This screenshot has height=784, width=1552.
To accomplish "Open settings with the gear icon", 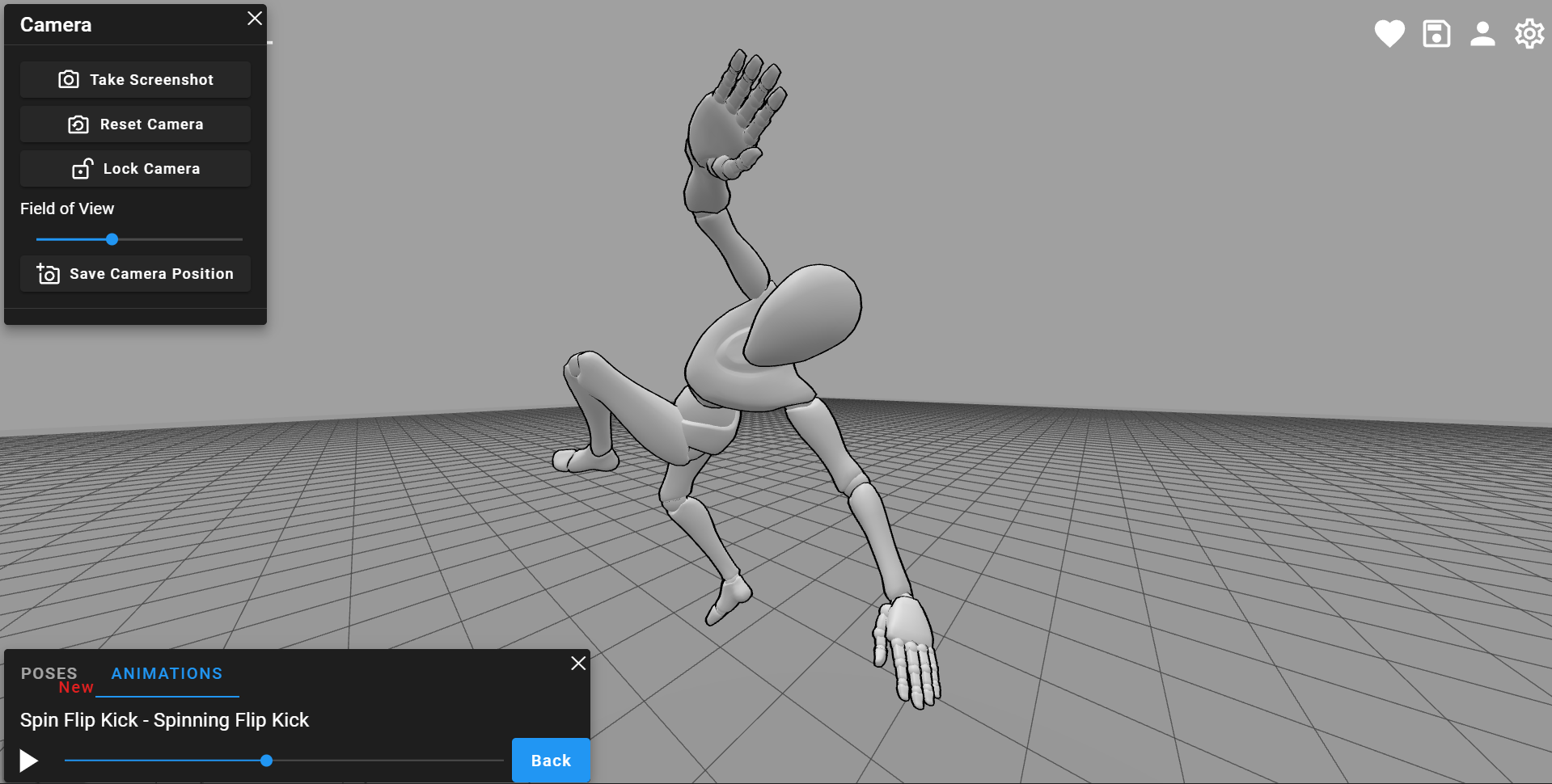I will click(1528, 33).
